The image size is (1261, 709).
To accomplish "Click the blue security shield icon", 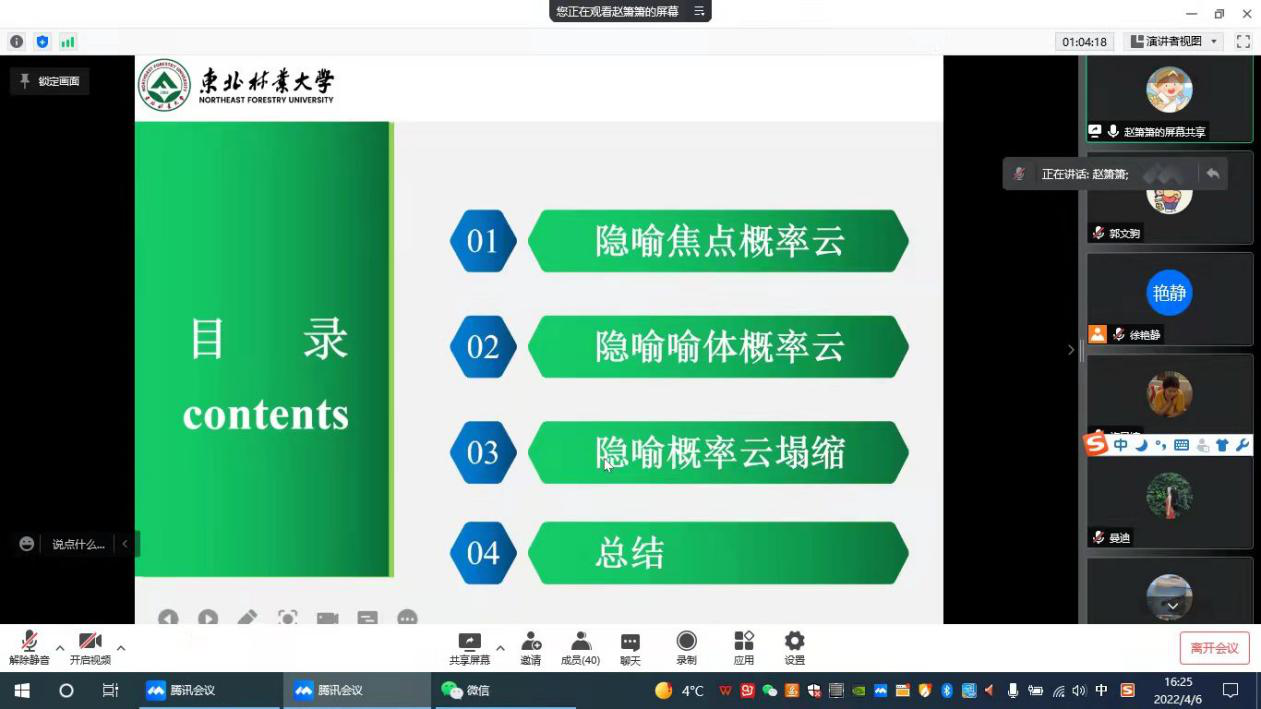I will [x=42, y=42].
